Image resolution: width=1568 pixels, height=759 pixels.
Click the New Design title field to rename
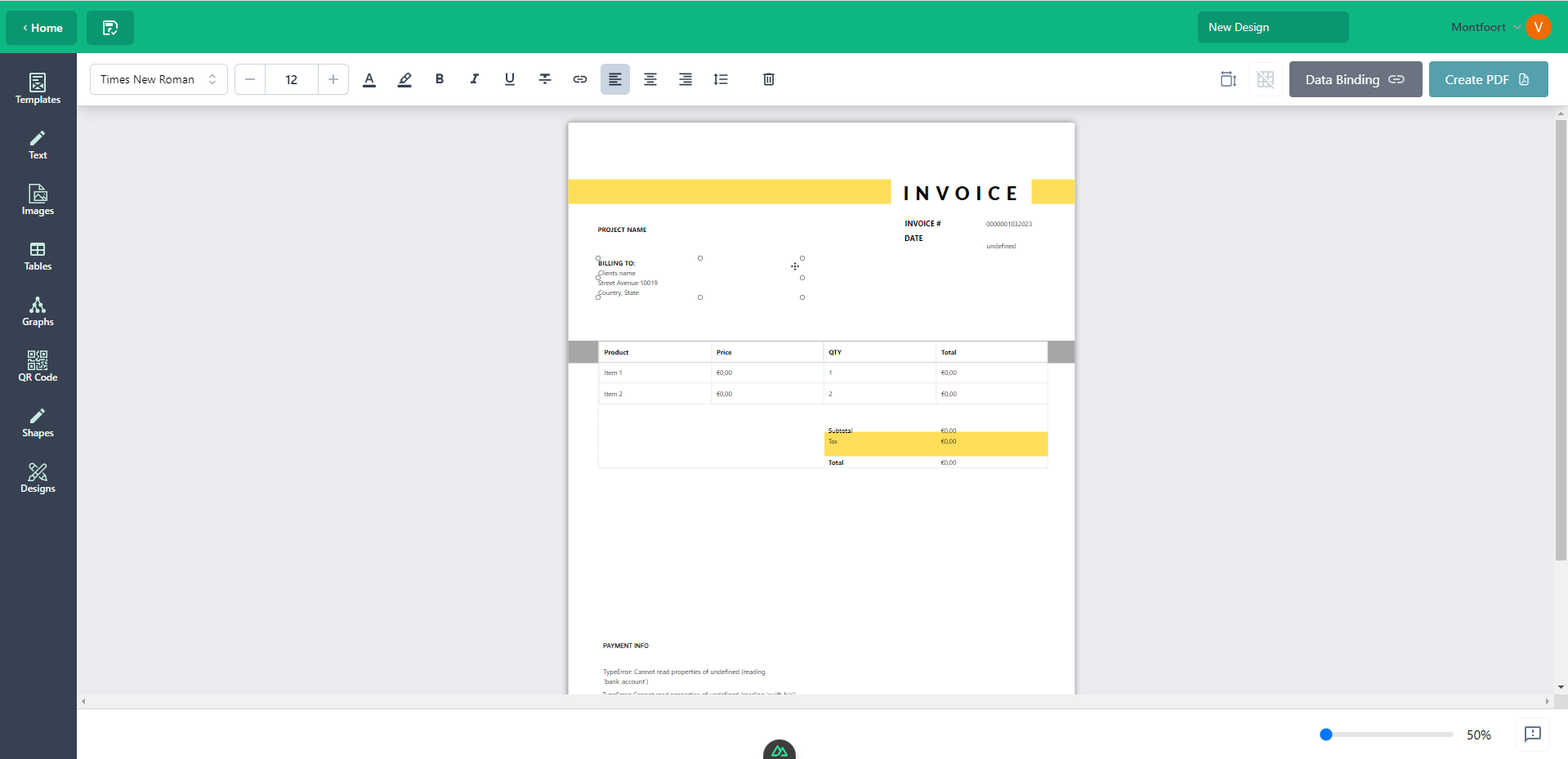click(1272, 27)
